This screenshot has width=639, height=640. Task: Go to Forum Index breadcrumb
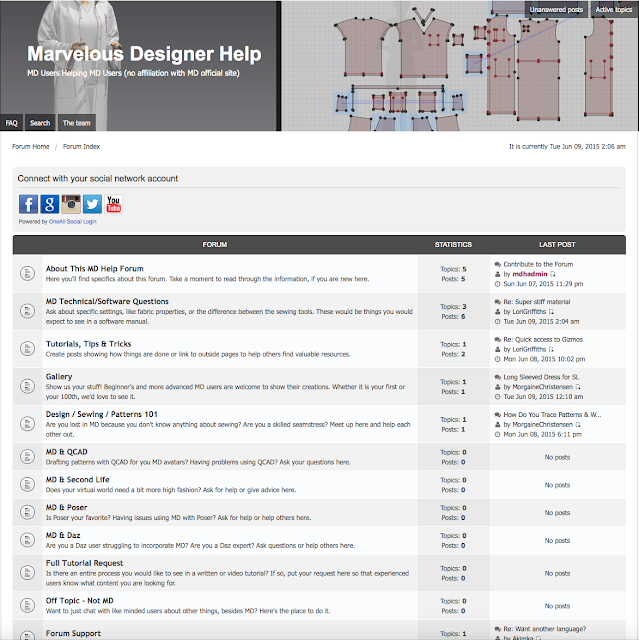(81, 147)
